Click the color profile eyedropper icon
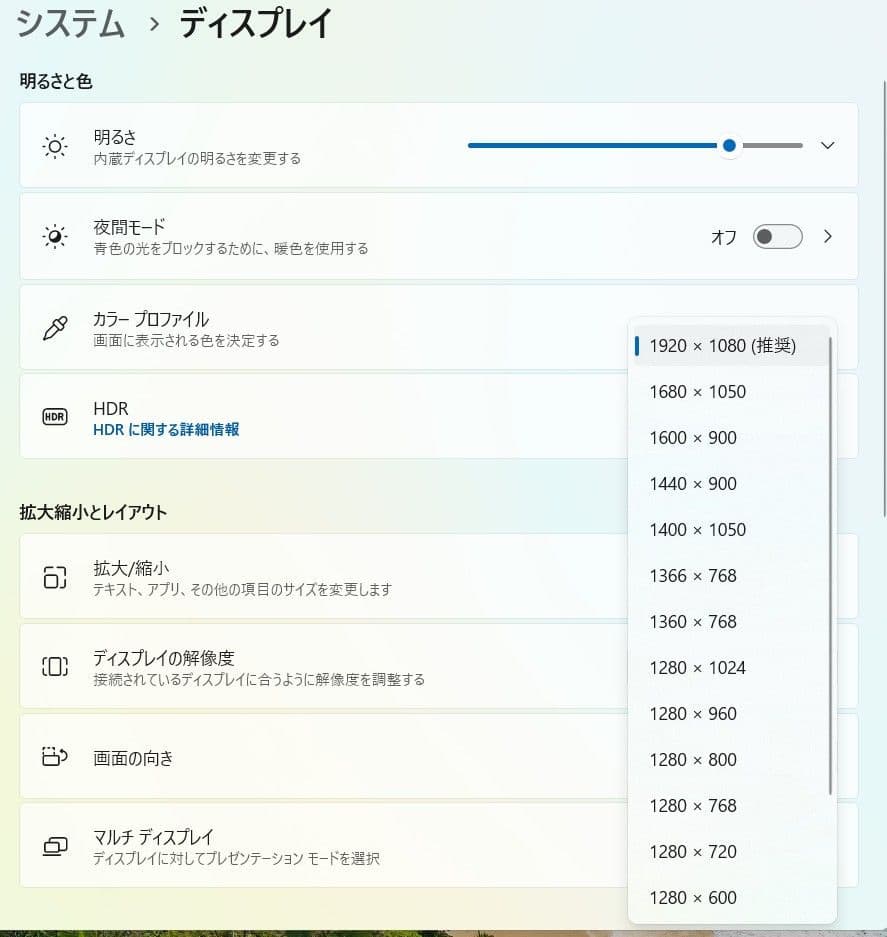The height and width of the screenshot is (937, 887). click(x=55, y=326)
